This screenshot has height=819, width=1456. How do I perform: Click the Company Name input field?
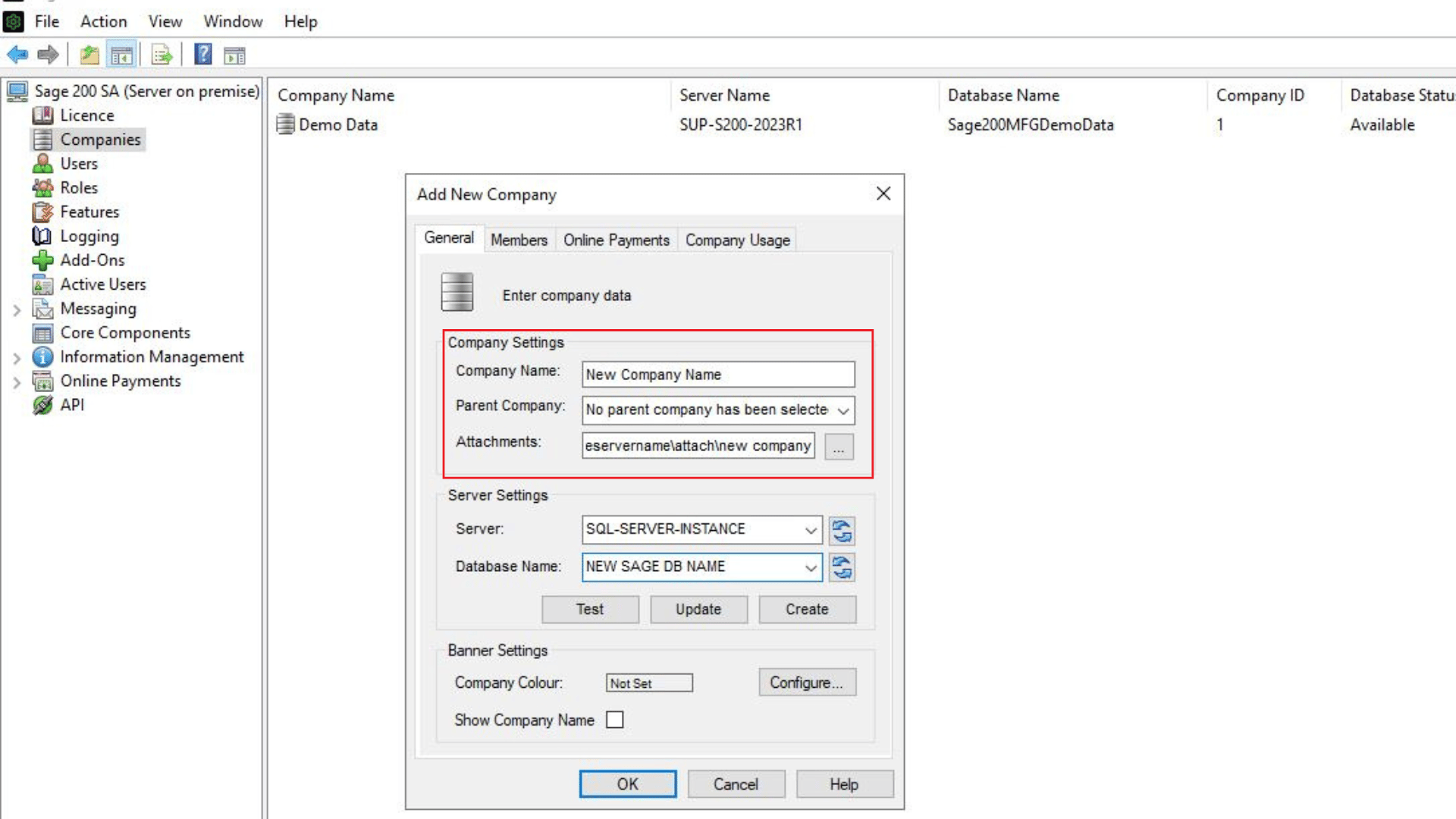pos(718,375)
